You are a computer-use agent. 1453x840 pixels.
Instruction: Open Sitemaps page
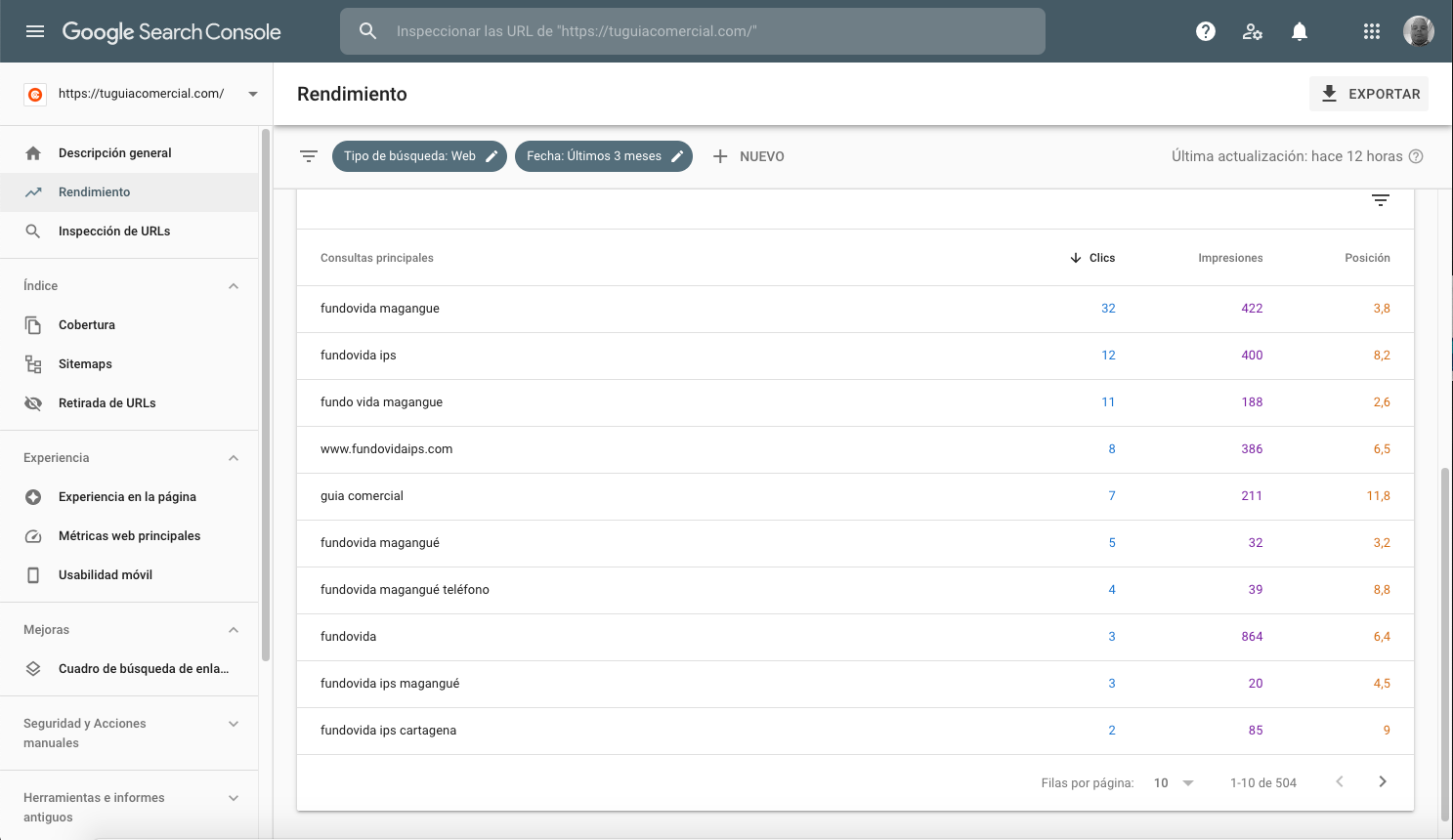point(129,364)
